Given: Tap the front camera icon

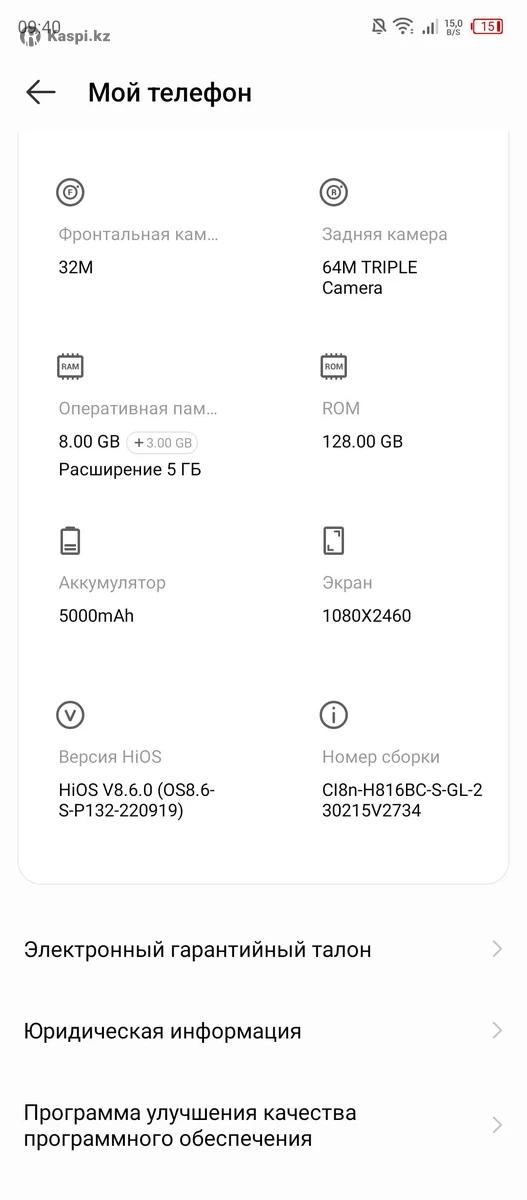Looking at the screenshot, I should tap(70, 192).
